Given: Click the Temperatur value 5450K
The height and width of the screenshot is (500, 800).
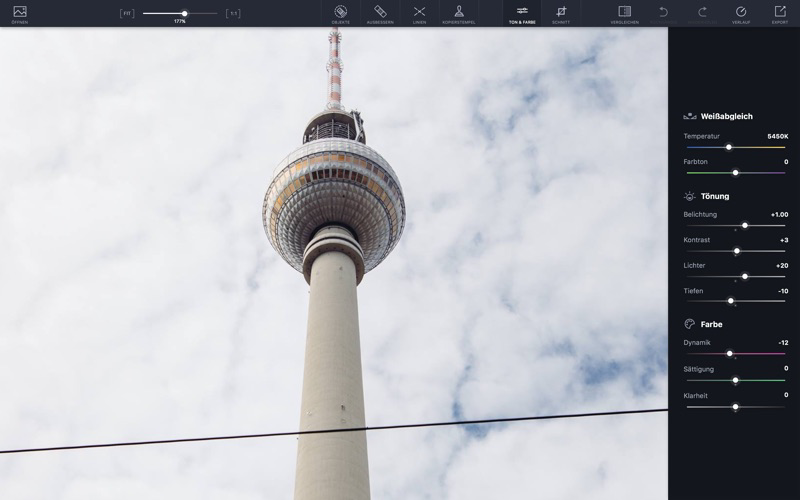Looking at the screenshot, I should pos(778,136).
